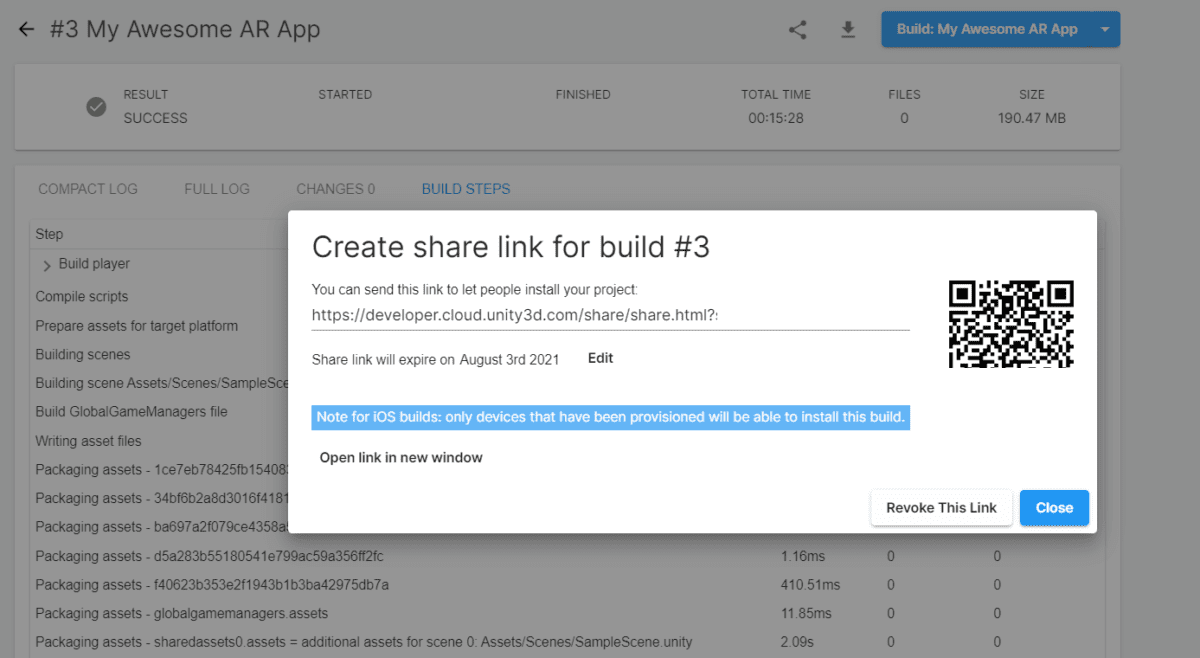Close the share link dialog
The image size is (1200, 658).
click(1054, 507)
